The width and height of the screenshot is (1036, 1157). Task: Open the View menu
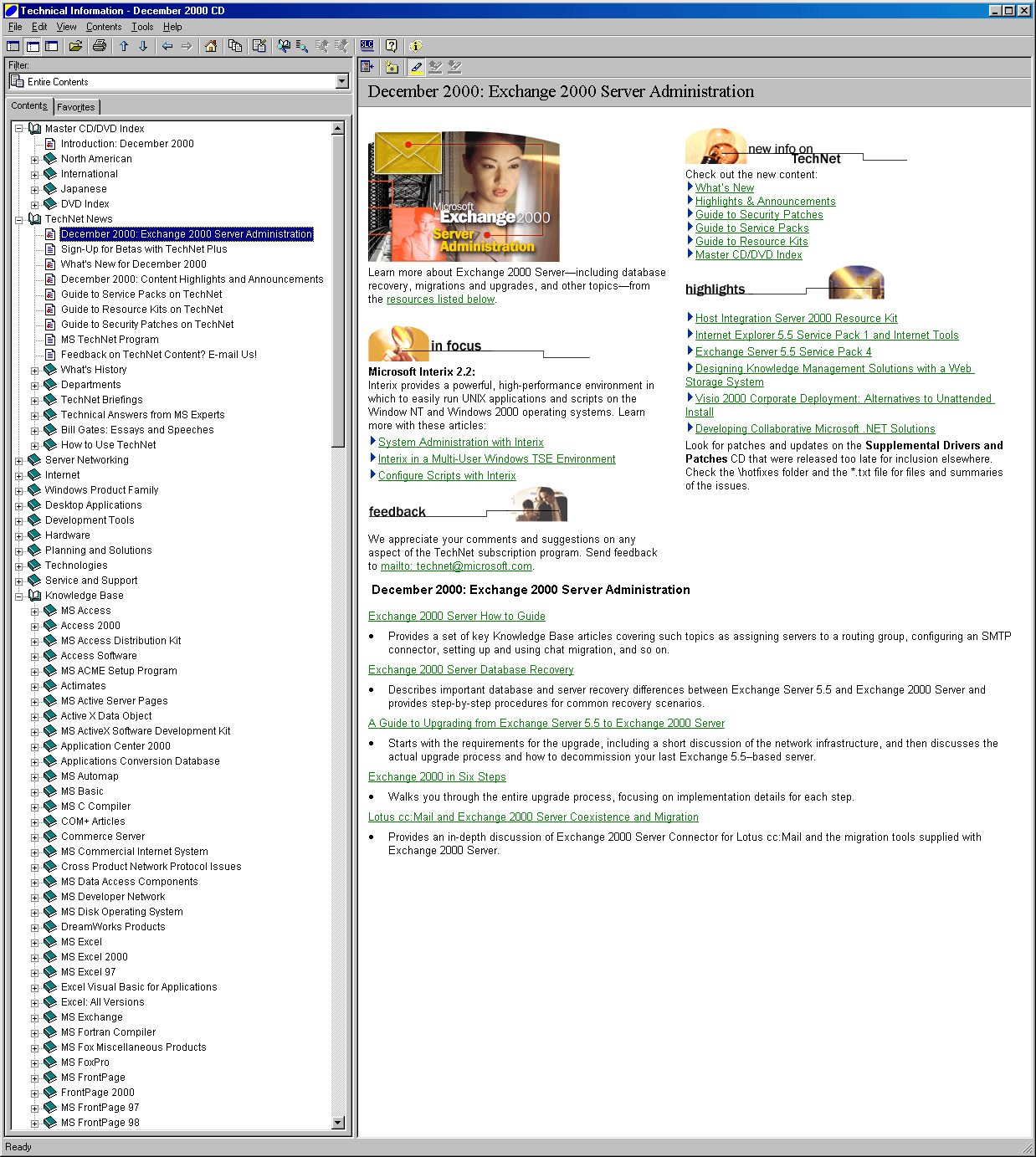tap(66, 27)
